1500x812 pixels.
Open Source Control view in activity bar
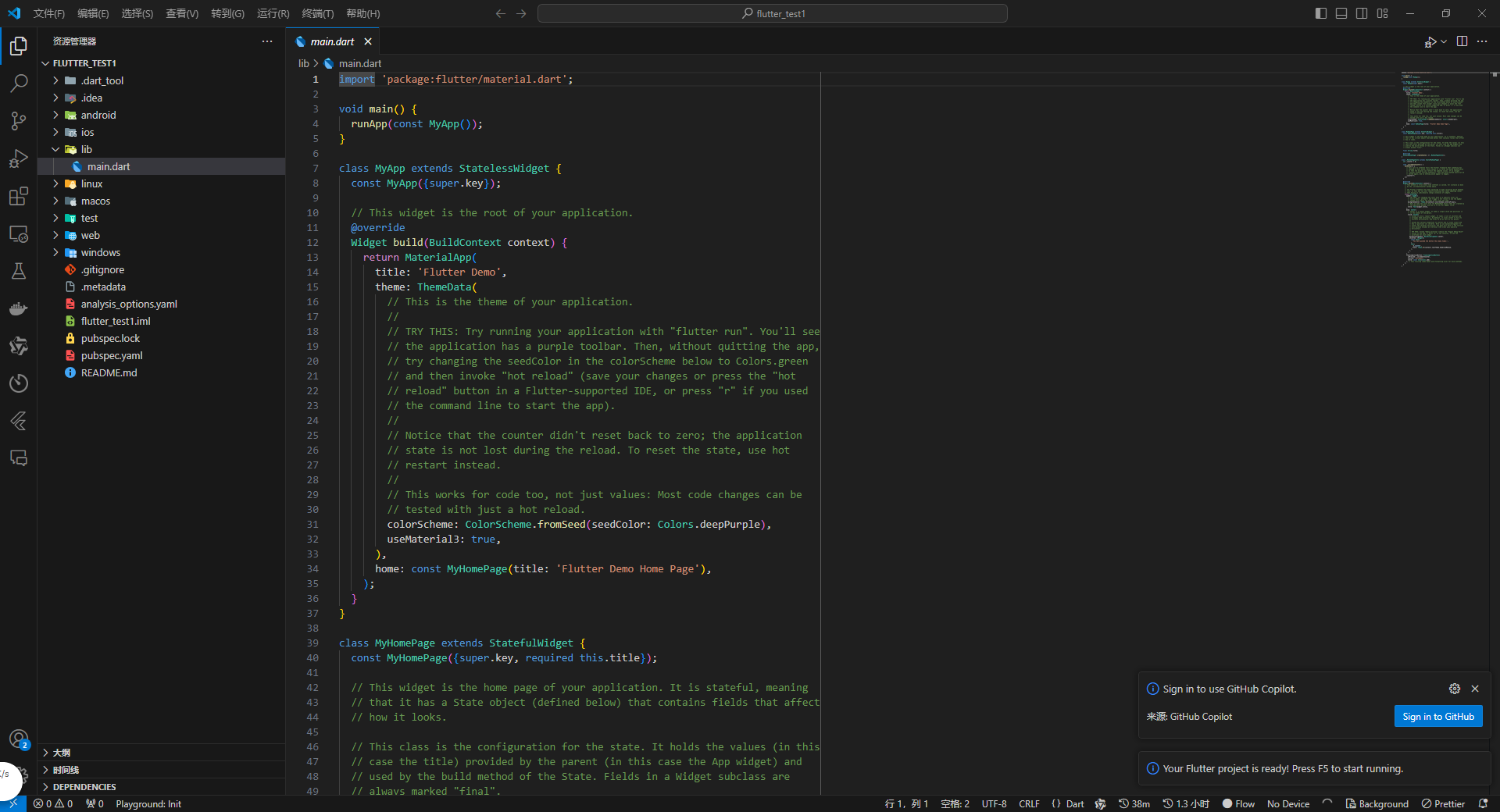click(x=19, y=121)
